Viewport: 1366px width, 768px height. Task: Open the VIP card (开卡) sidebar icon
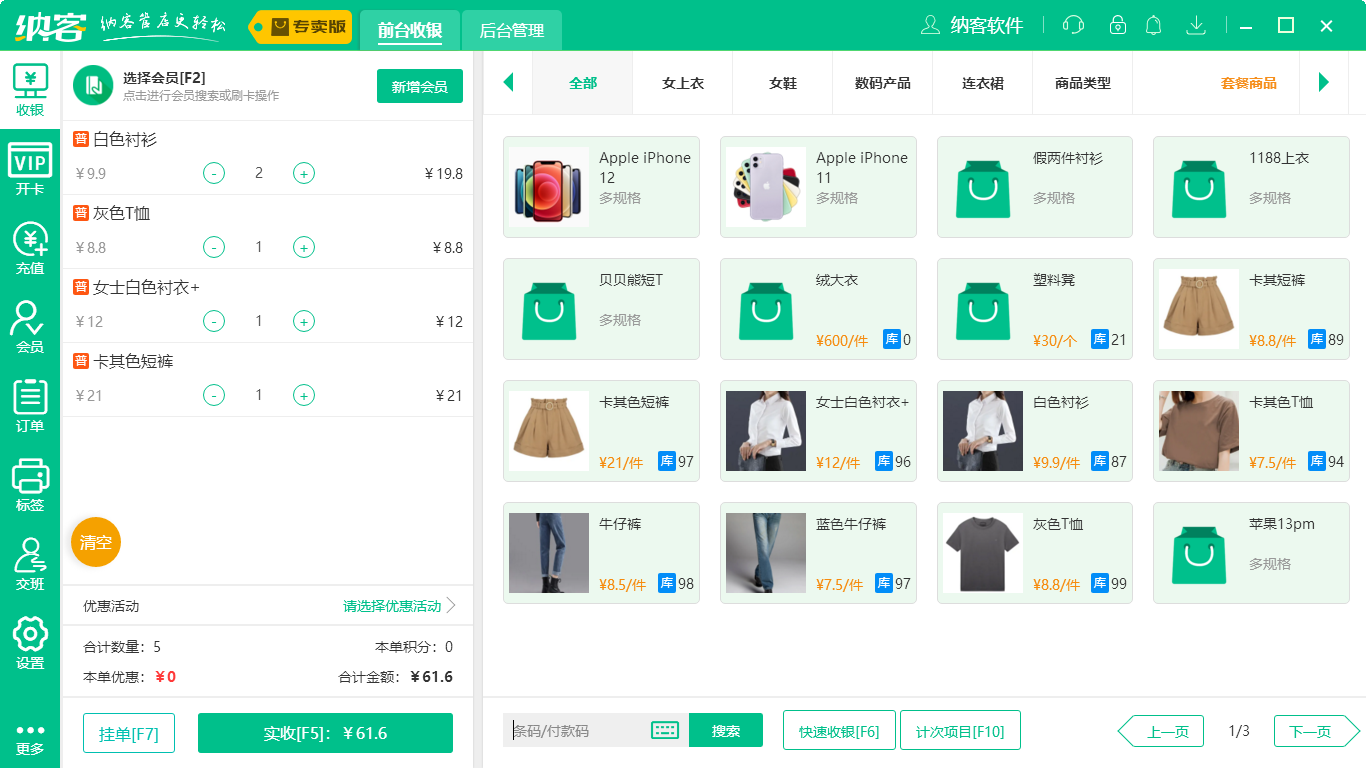coord(30,168)
